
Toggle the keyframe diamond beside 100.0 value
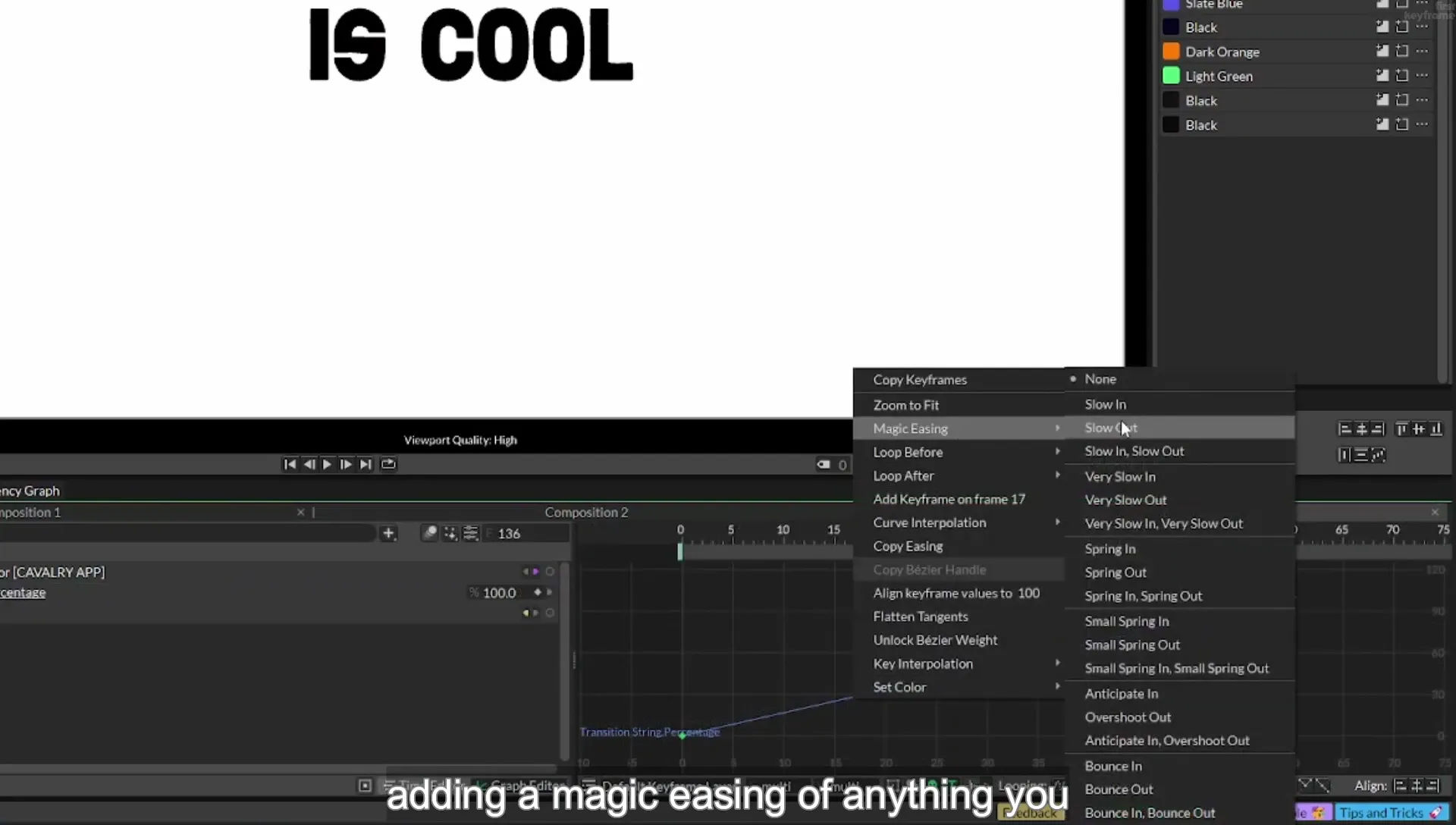coord(538,592)
